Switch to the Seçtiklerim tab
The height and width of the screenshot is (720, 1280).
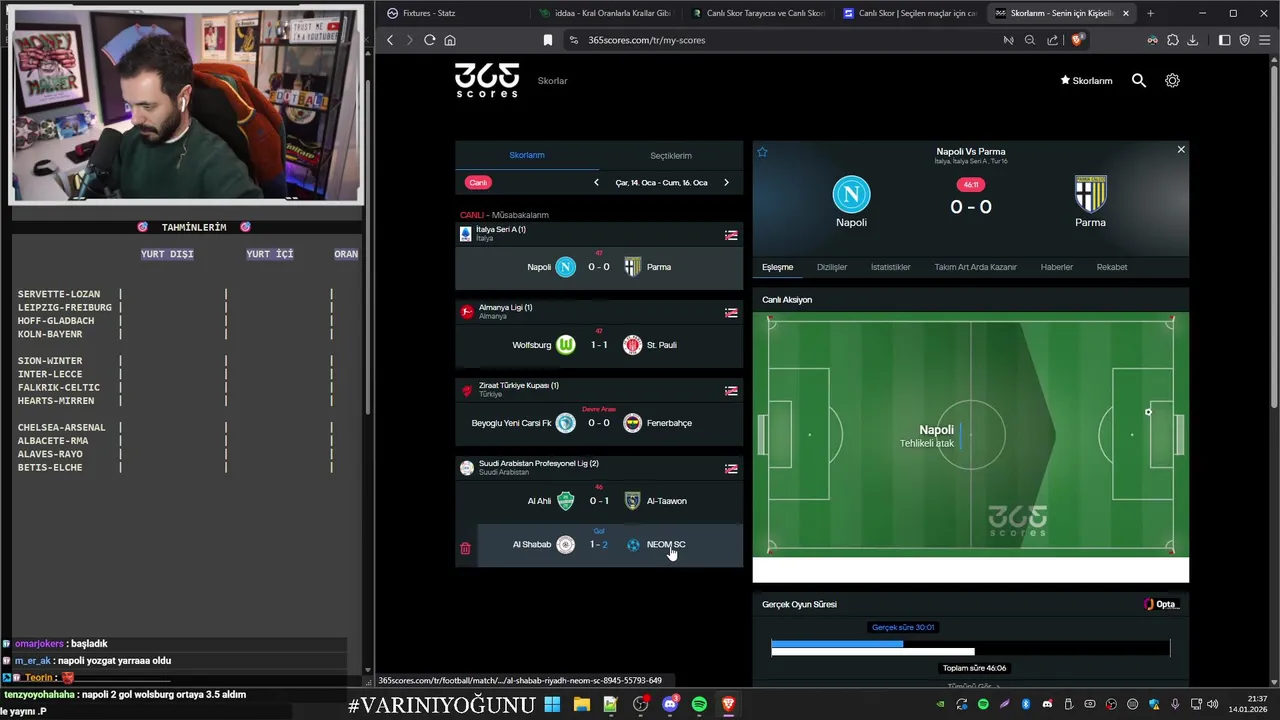pos(671,155)
